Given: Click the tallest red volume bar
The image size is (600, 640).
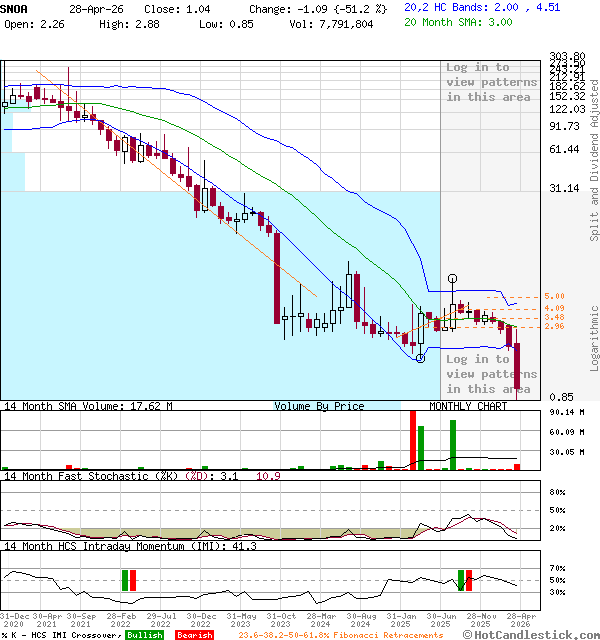Looking at the screenshot, I should pos(412,439).
